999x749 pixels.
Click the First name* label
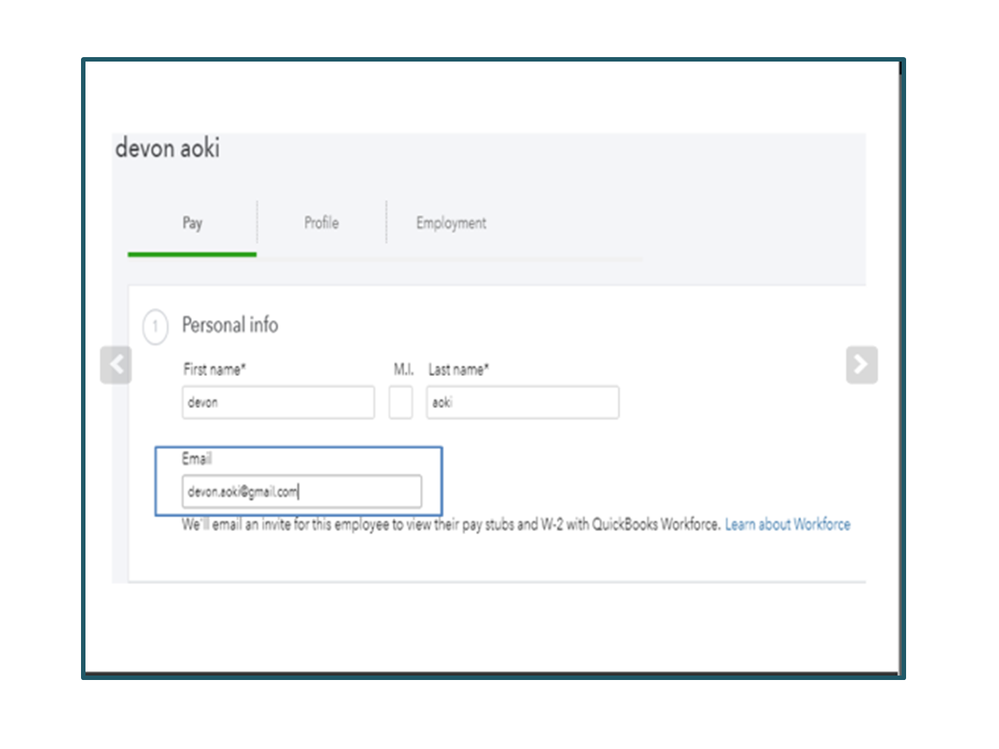tap(214, 369)
